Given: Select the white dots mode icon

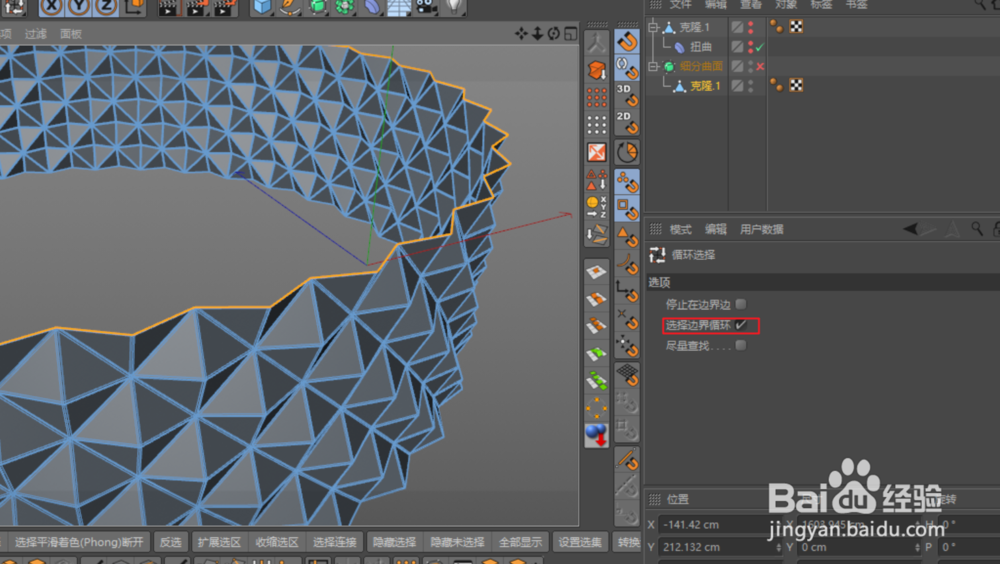Looking at the screenshot, I should point(596,125).
